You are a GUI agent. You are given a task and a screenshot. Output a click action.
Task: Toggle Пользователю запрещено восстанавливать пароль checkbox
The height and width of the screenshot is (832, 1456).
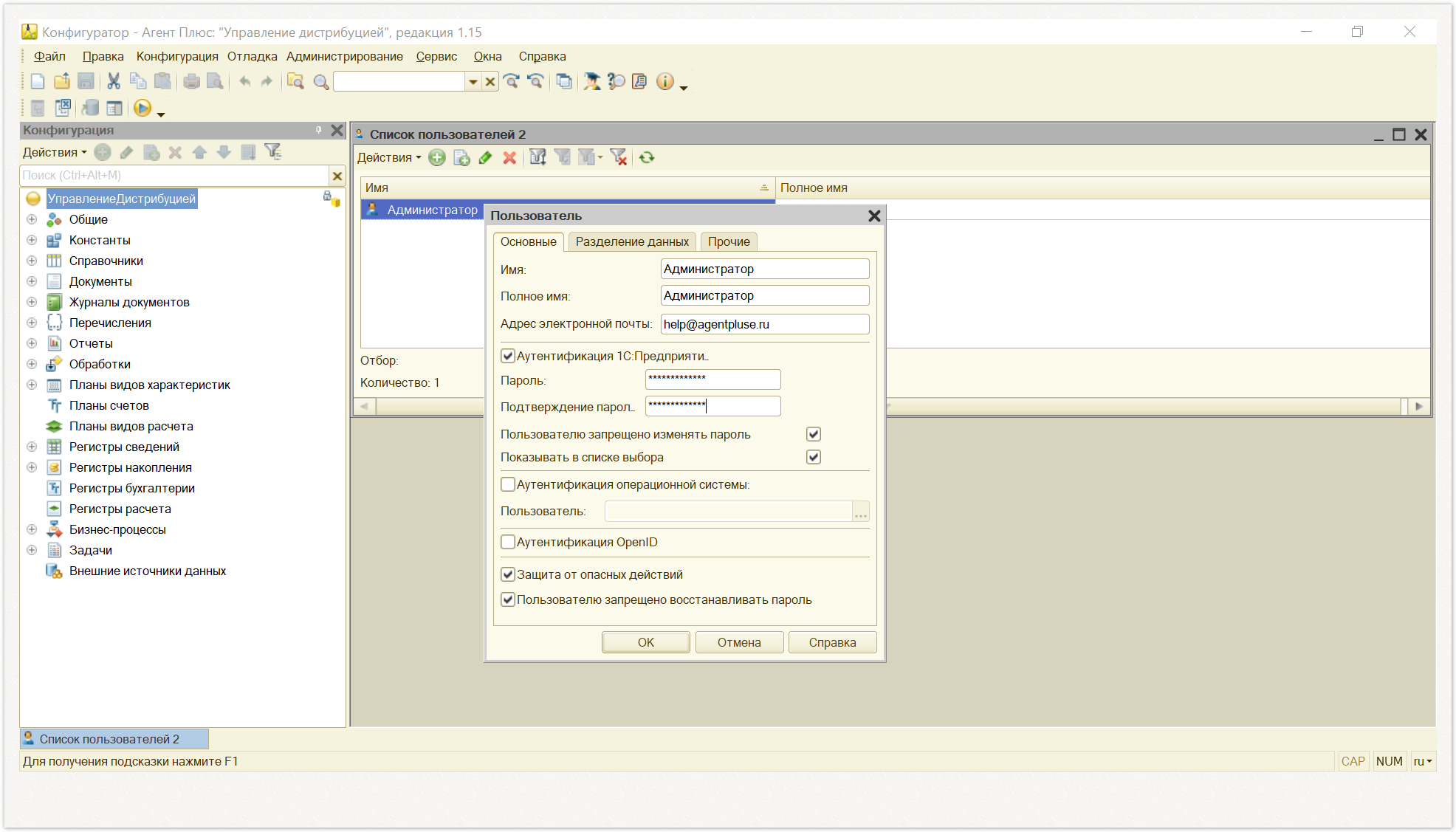(x=508, y=599)
